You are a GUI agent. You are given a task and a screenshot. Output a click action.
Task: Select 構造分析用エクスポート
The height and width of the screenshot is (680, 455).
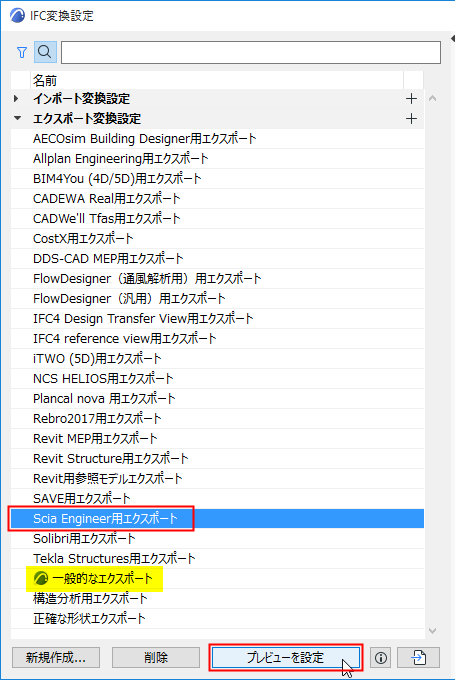click(217, 598)
